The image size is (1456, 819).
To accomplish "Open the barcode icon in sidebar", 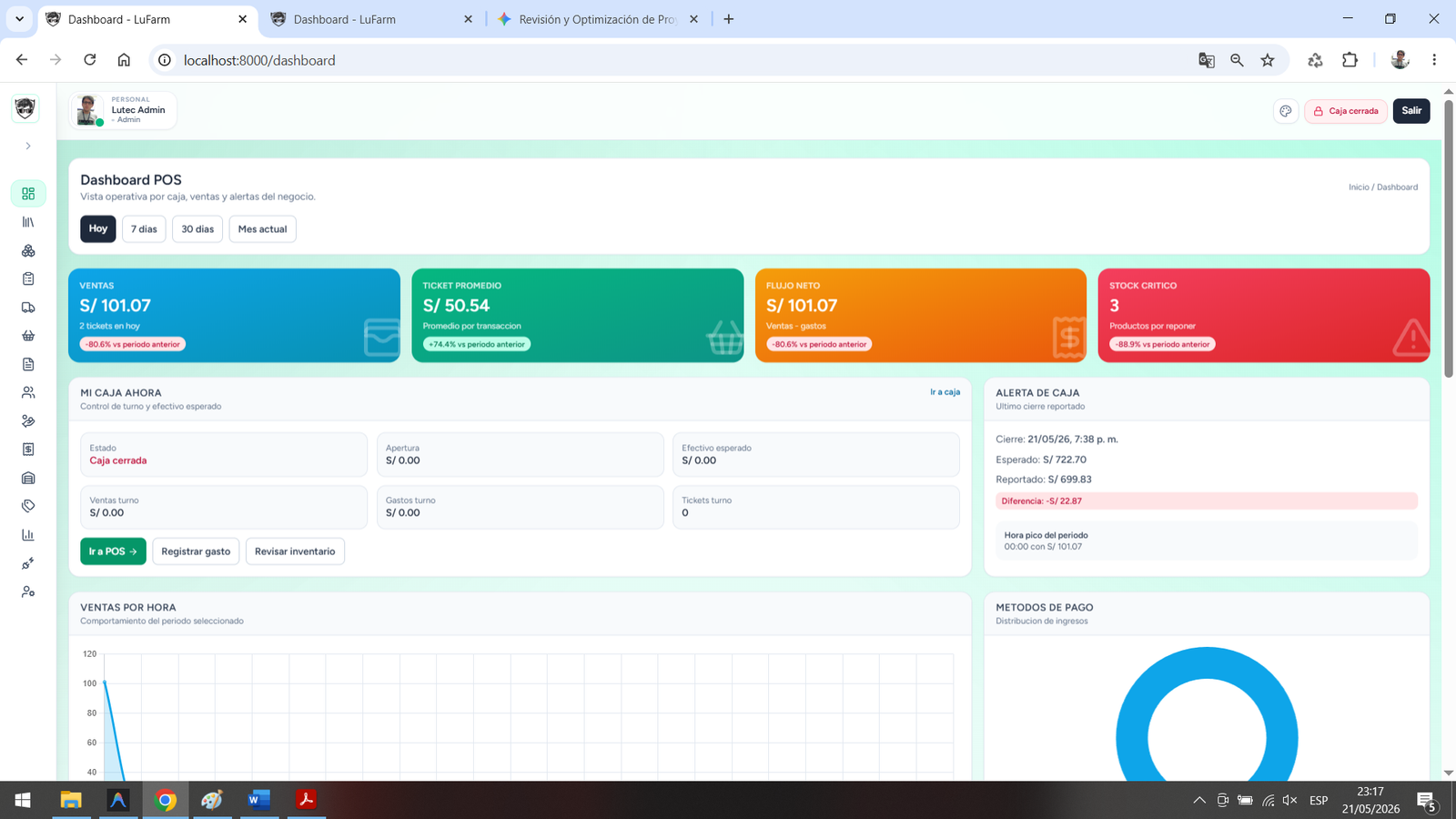I will [28, 222].
